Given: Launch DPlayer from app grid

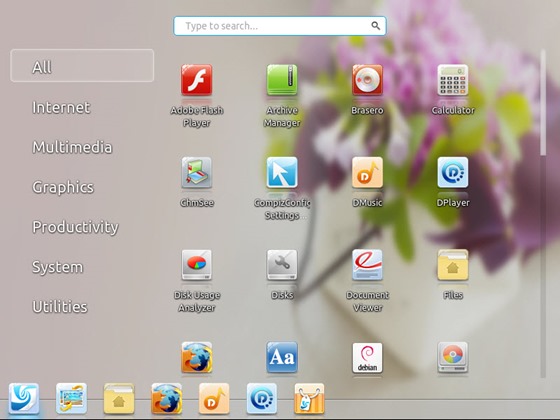Looking at the screenshot, I should tap(452, 172).
